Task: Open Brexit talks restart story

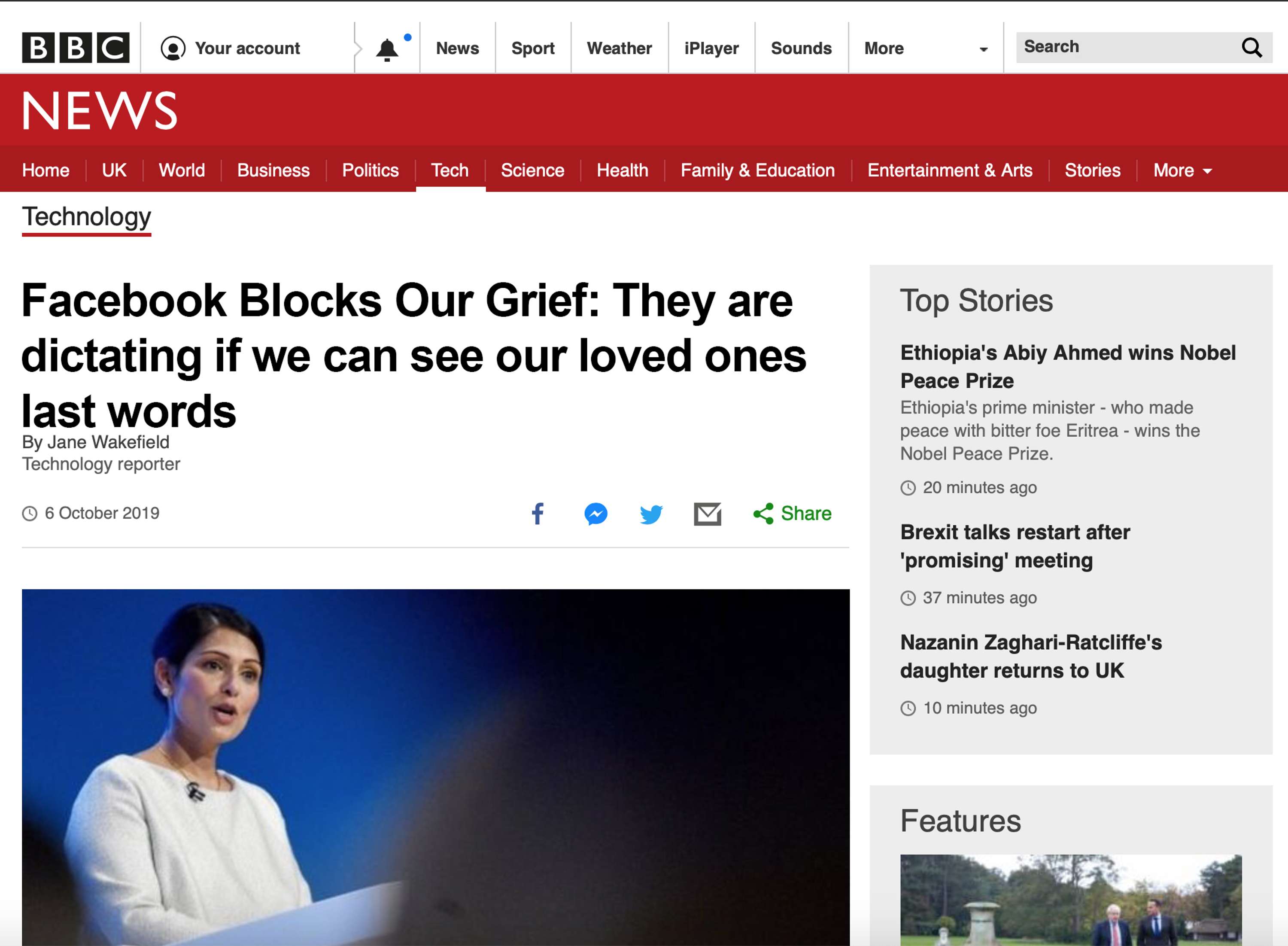Action: tap(1015, 546)
